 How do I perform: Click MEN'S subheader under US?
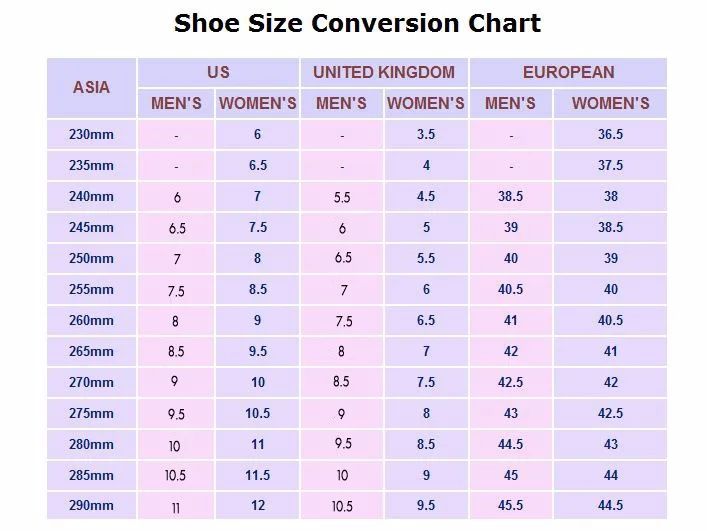tap(176, 103)
